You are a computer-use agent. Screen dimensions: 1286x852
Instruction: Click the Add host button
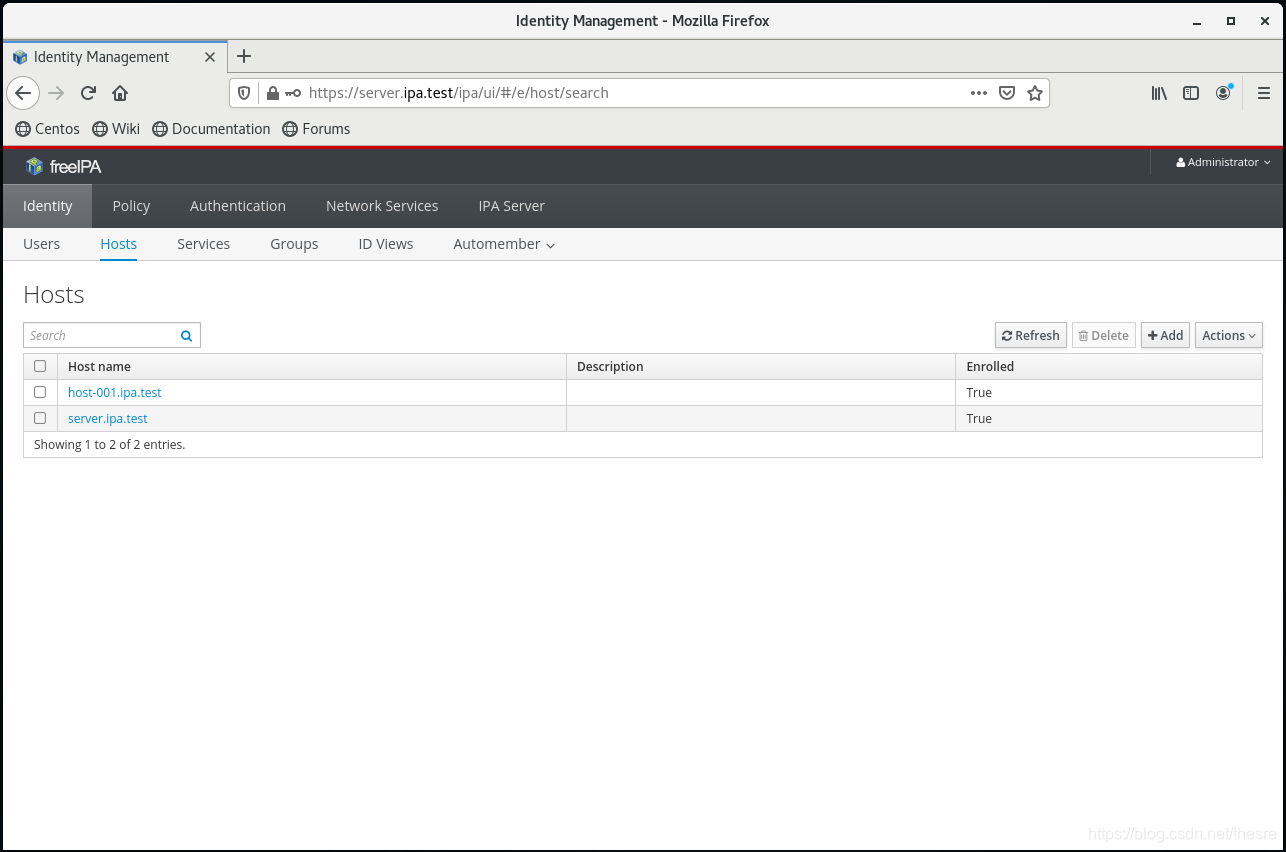(1165, 336)
